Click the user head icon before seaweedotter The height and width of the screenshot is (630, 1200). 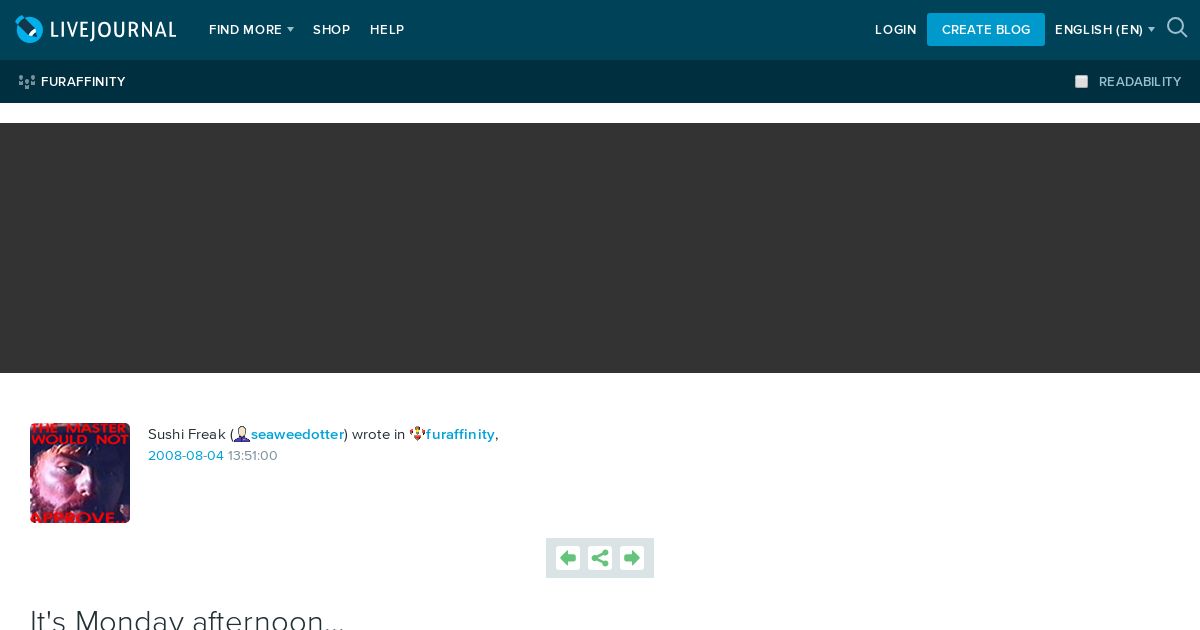pyautogui.click(x=242, y=434)
